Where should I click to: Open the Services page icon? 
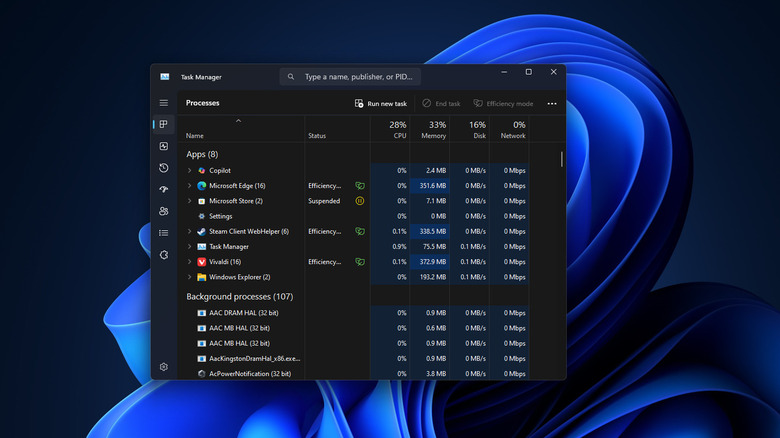pos(164,255)
